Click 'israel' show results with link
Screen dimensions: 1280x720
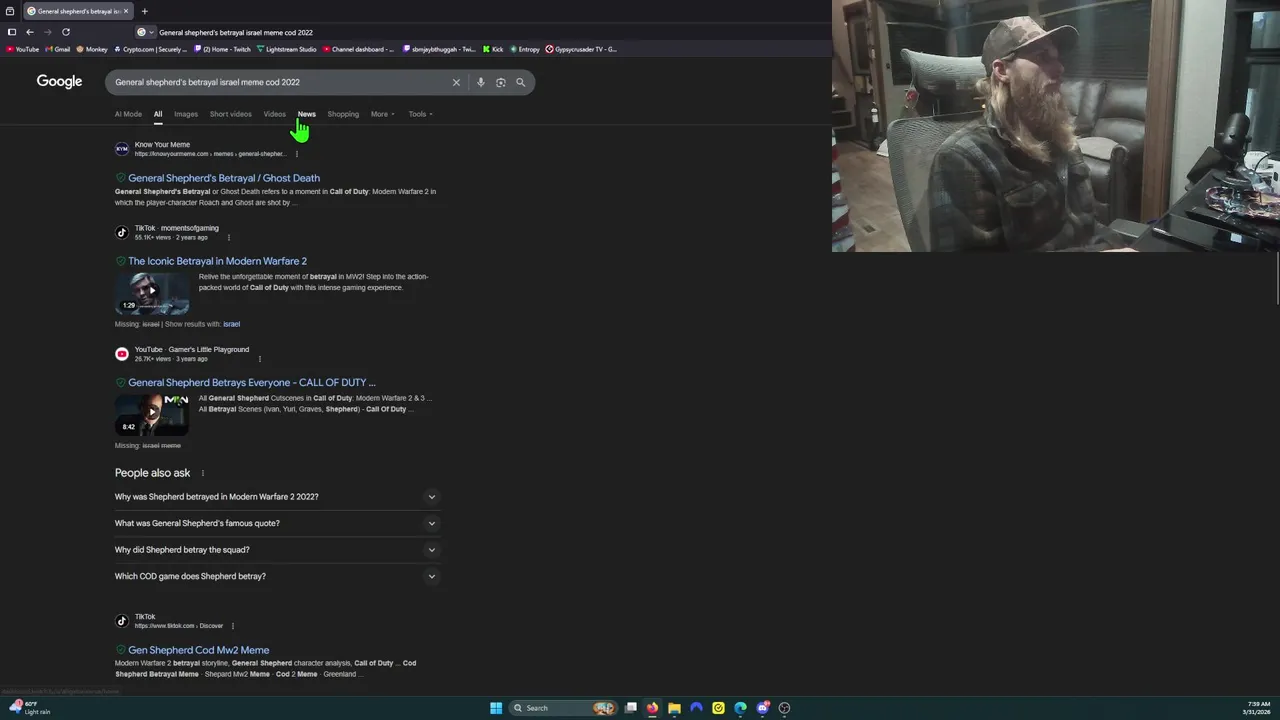(x=231, y=324)
